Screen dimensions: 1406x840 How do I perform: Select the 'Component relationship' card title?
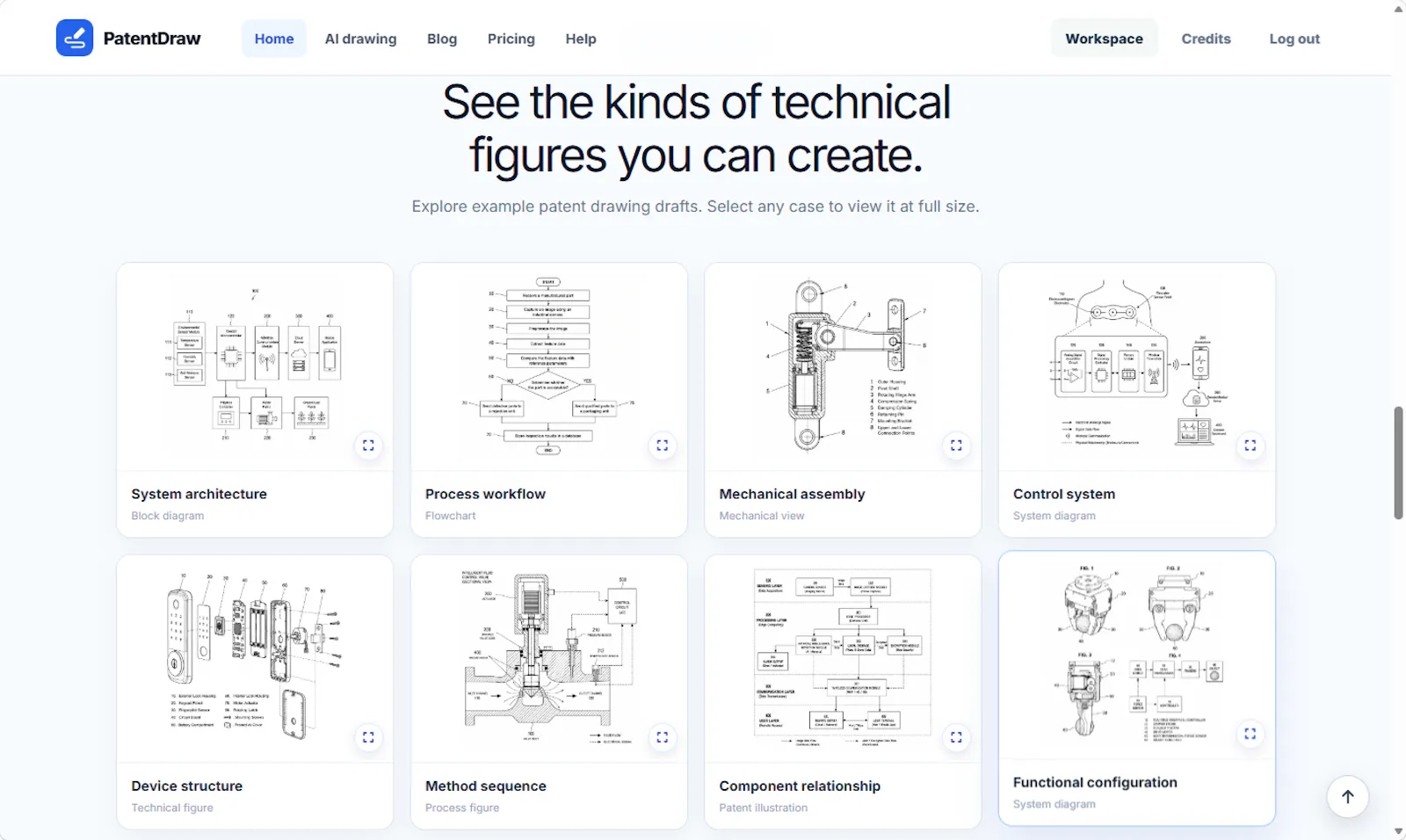(x=800, y=786)
